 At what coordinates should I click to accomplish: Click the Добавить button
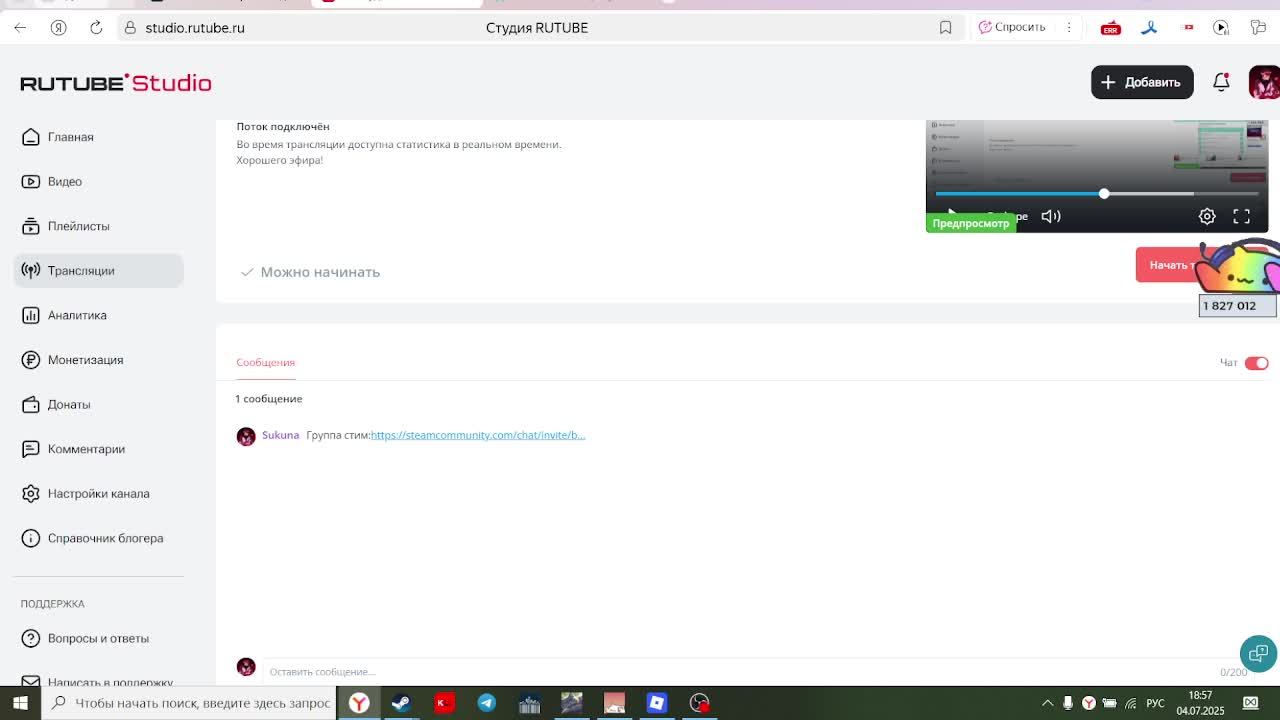click(1142, 82)
